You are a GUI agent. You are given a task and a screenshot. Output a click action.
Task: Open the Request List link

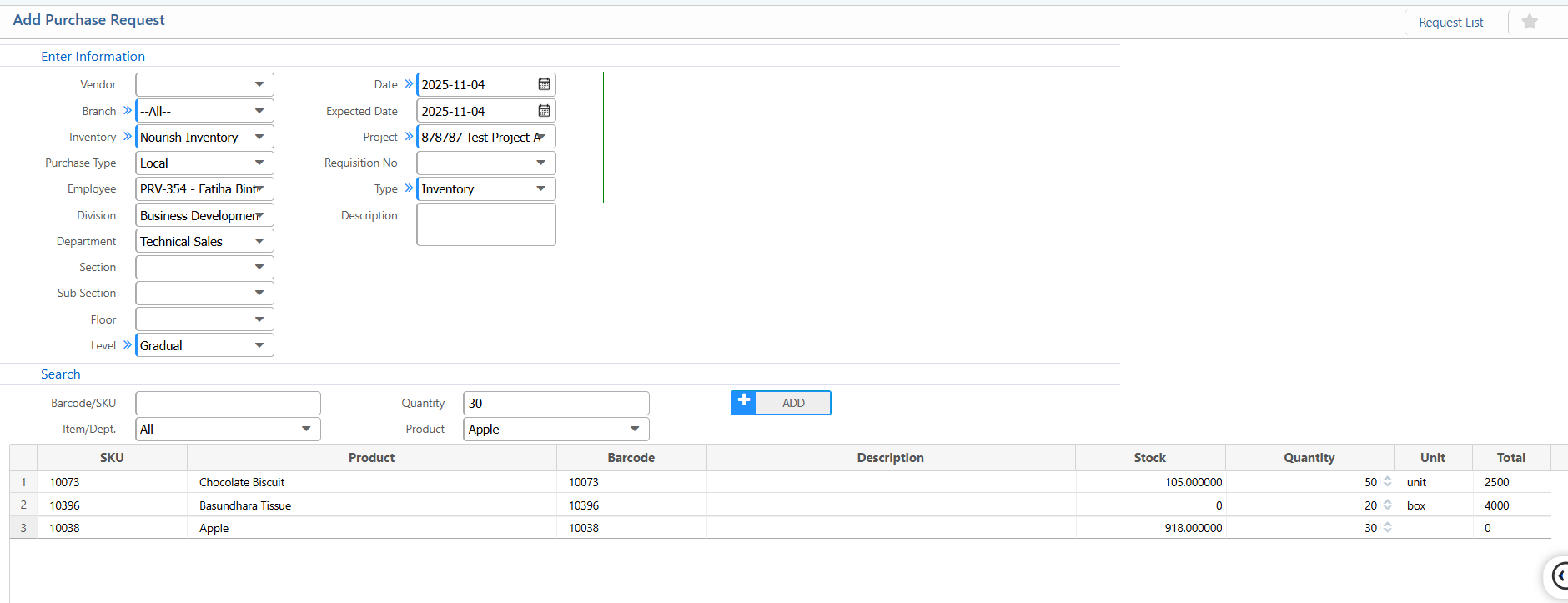1450,23
